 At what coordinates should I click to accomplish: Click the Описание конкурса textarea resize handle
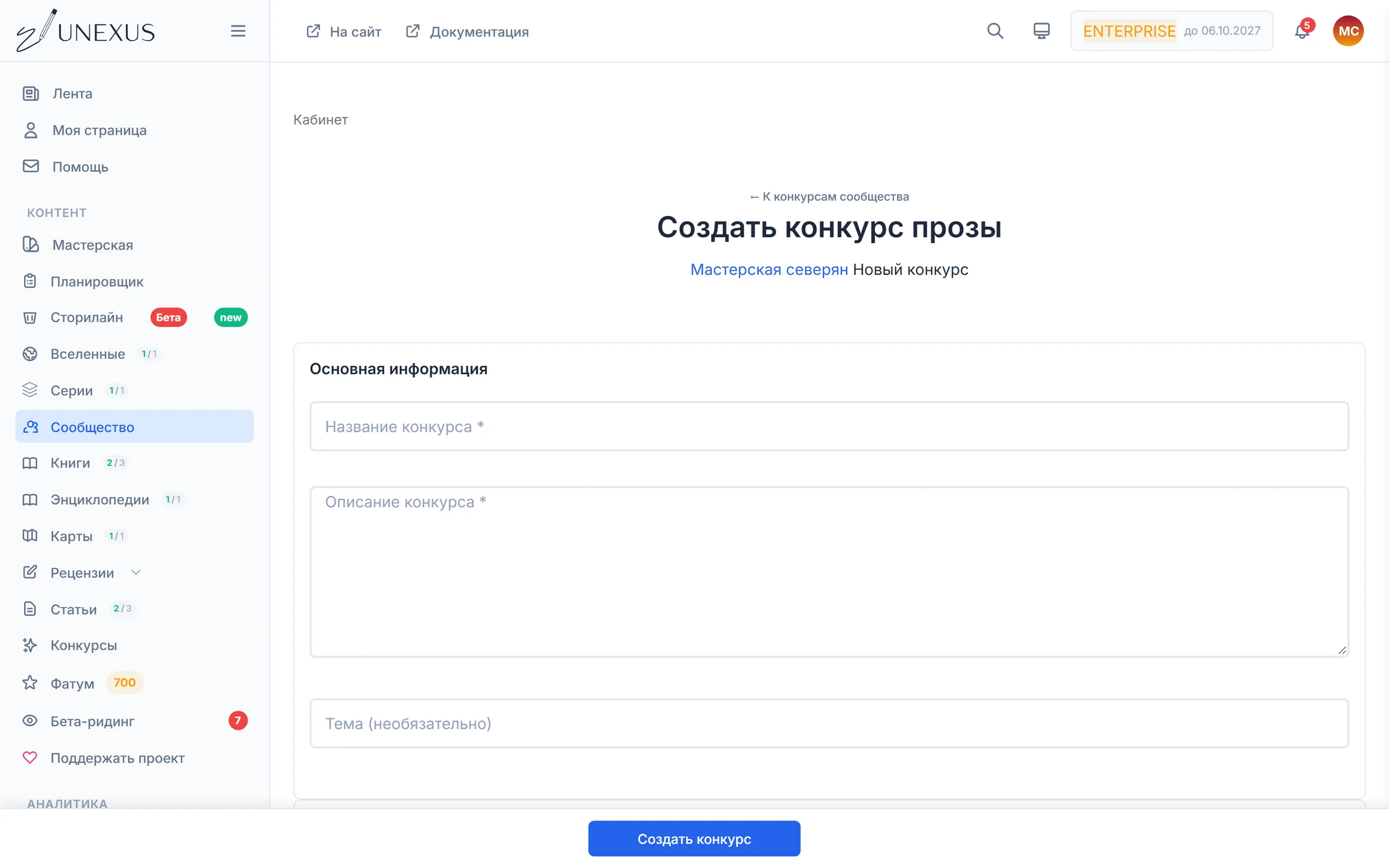click(x=1342, y=650)
